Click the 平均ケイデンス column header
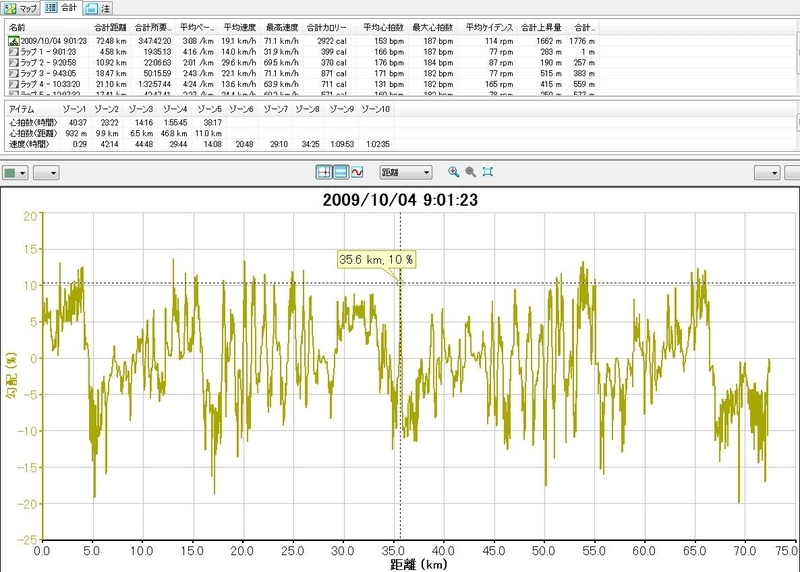 point(489,28)
